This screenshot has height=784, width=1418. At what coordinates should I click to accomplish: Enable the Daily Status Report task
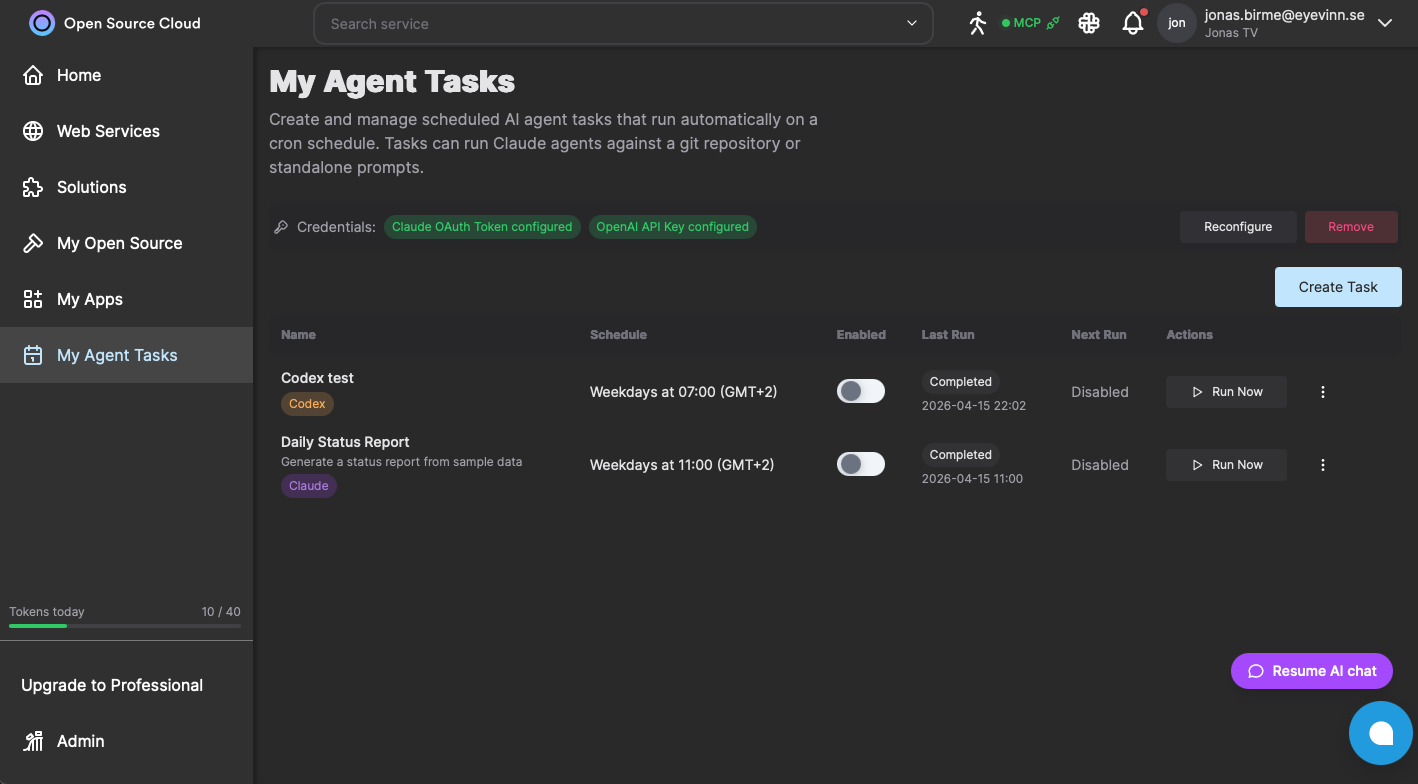pyautogui.click(x=860, y=464)
